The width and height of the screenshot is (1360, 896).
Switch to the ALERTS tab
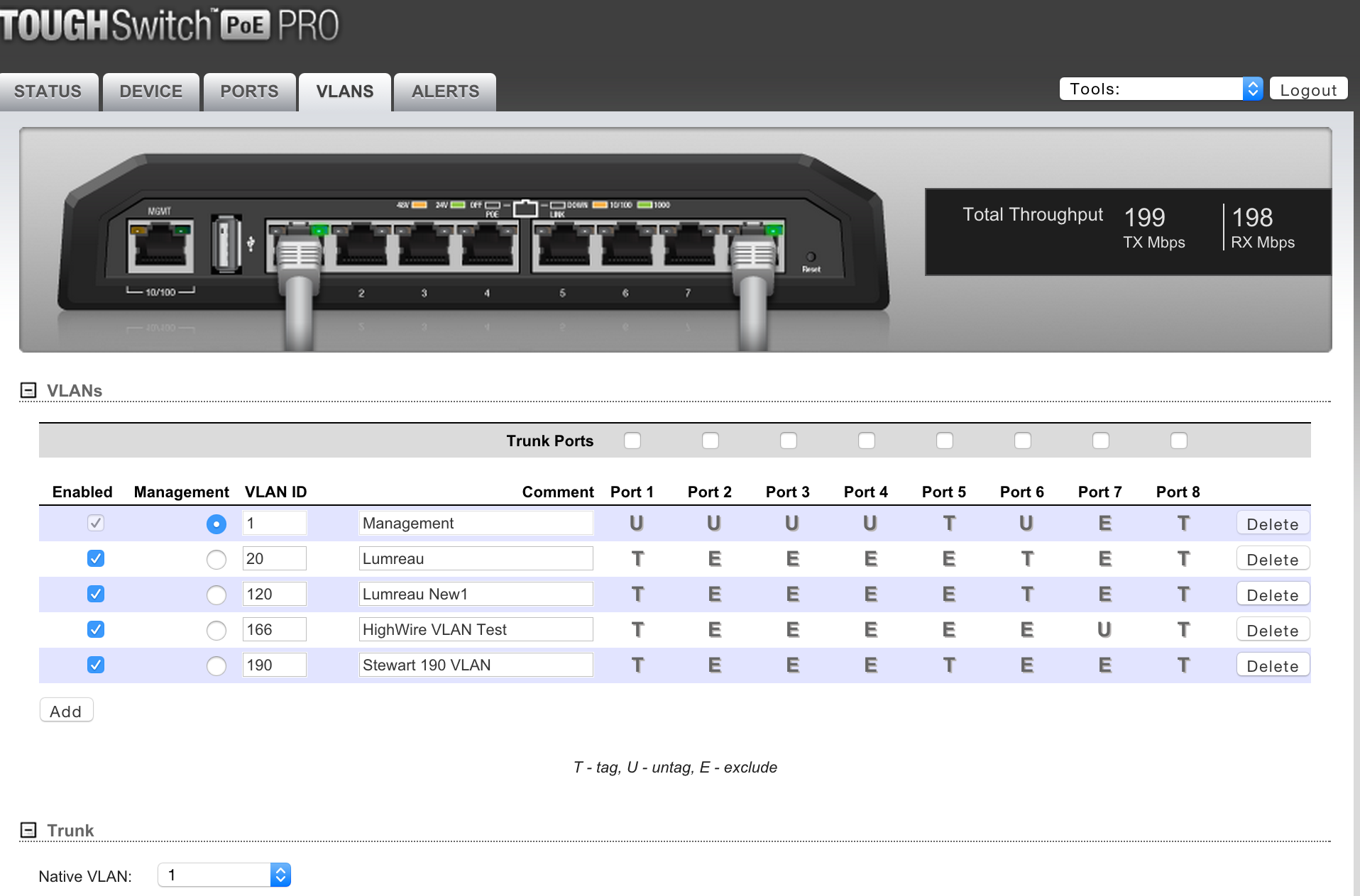444,91
